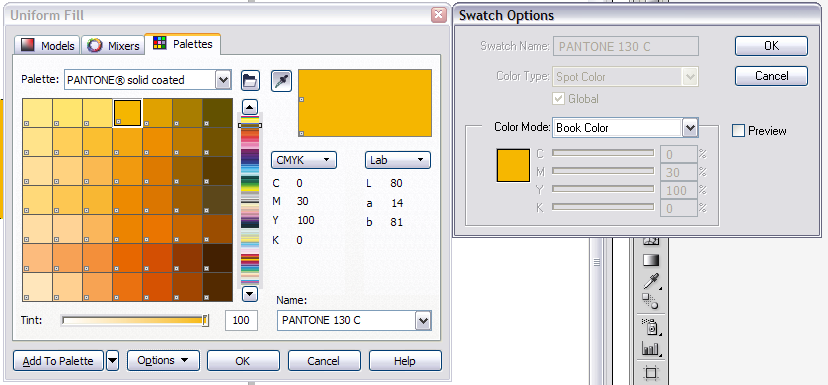Open the Color Mode dropdown
828x385 pixels.
(x=690, y=128)
